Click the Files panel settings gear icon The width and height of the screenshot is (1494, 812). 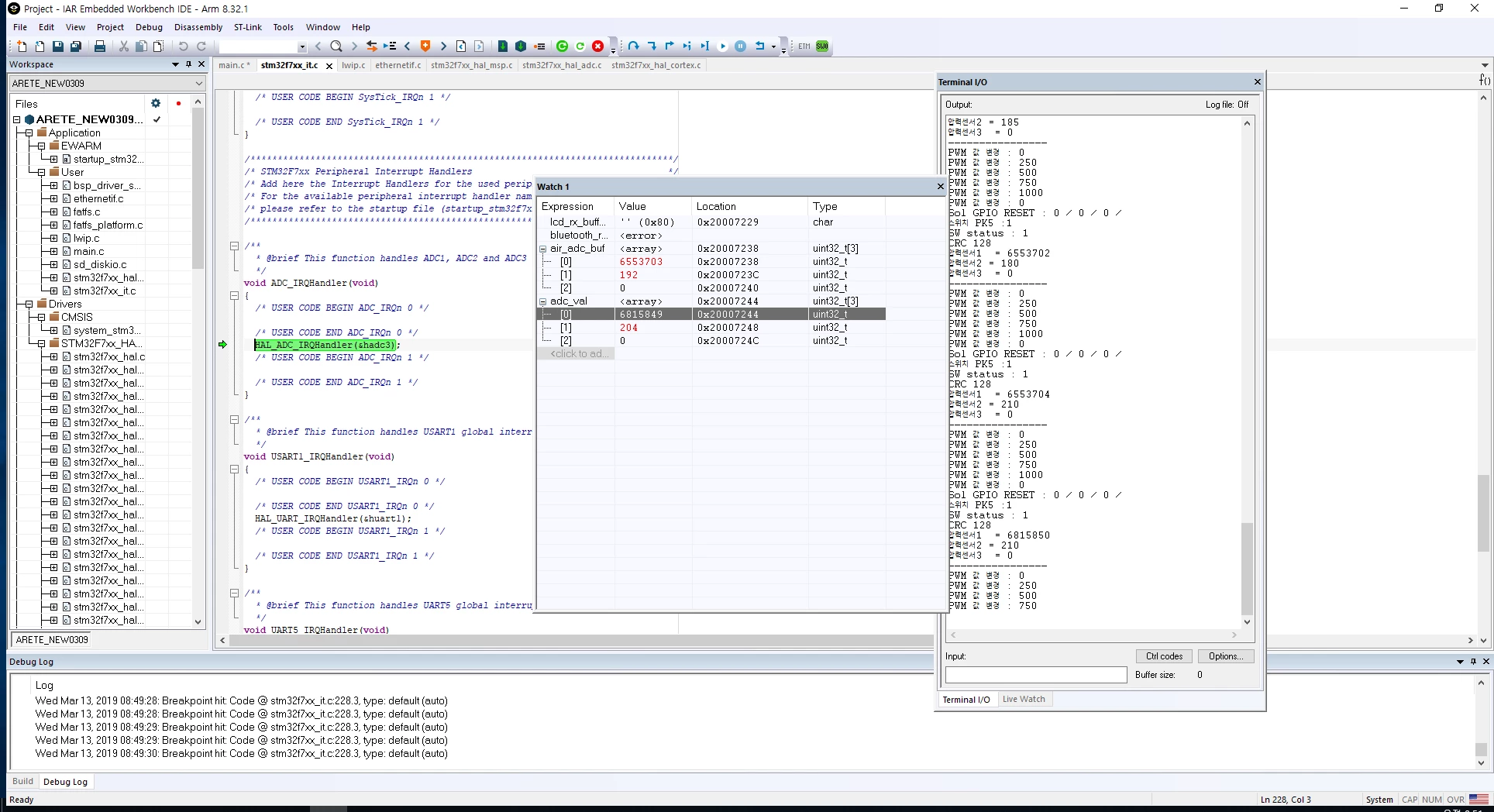point(156,103)
